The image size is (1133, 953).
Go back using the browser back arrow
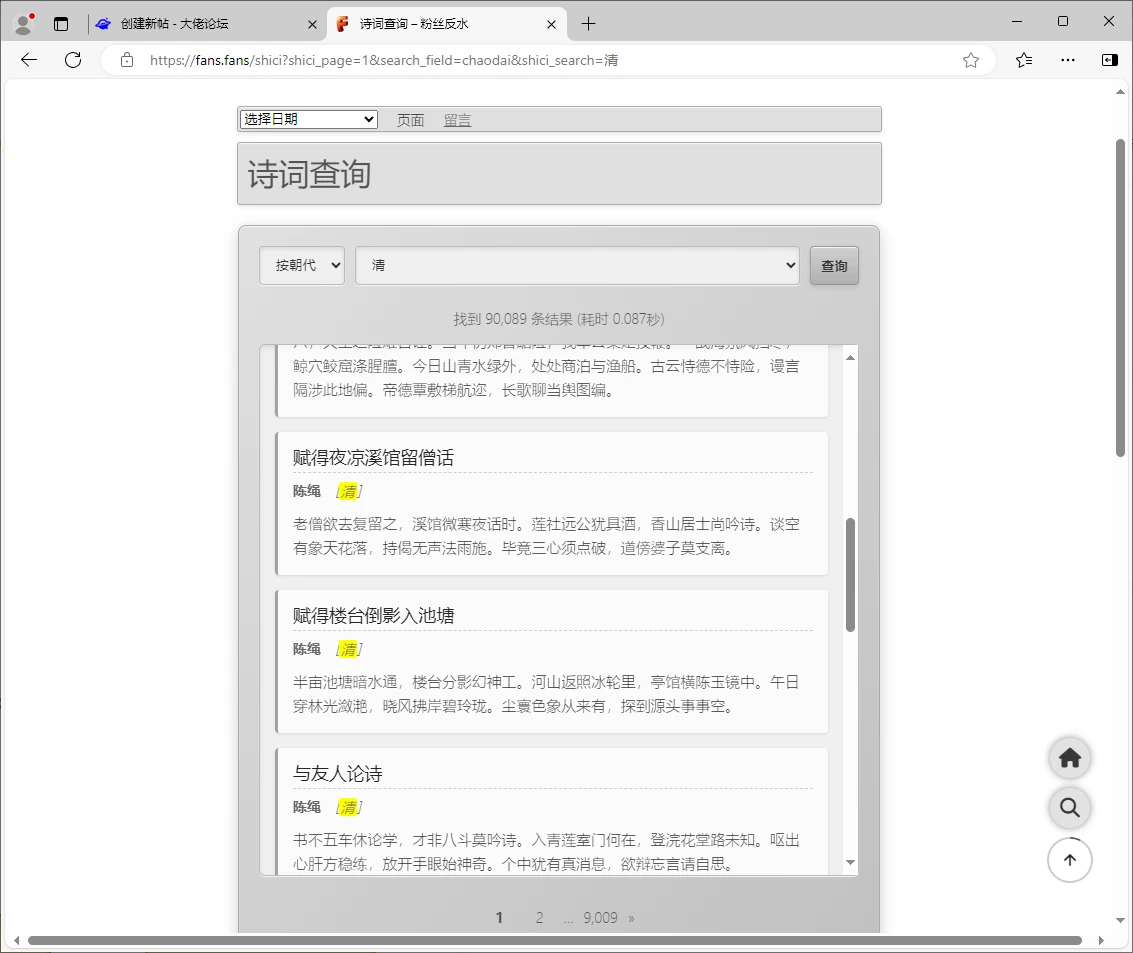[29, 60]
